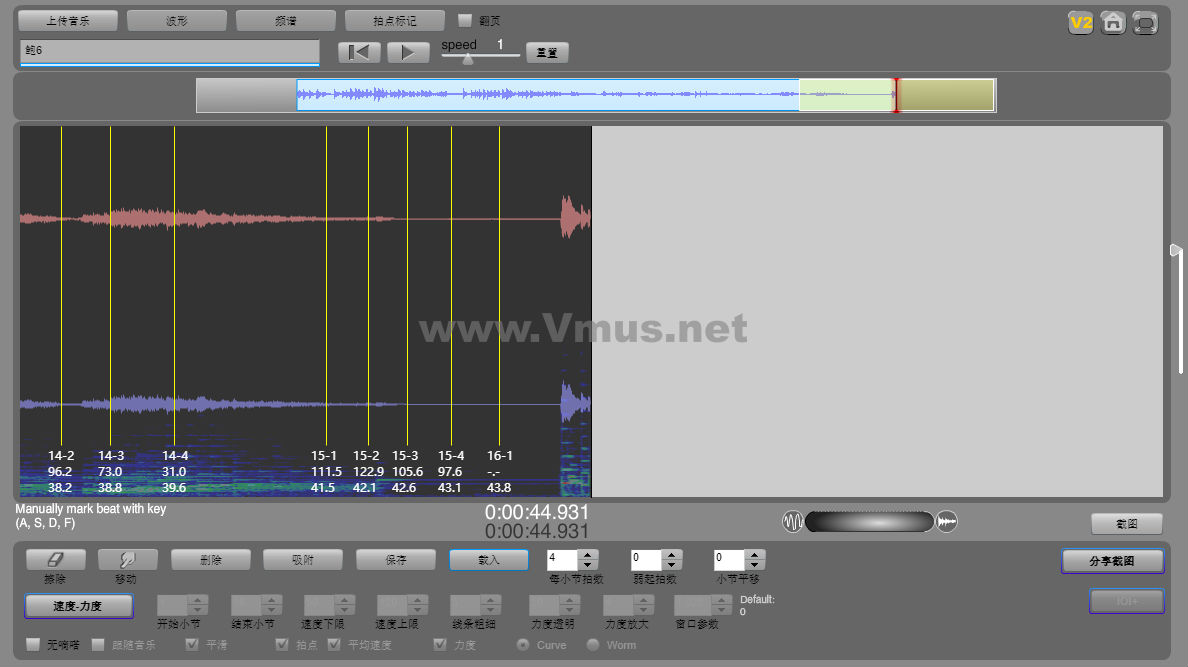Go to the home page icon

click(1113, 23)
